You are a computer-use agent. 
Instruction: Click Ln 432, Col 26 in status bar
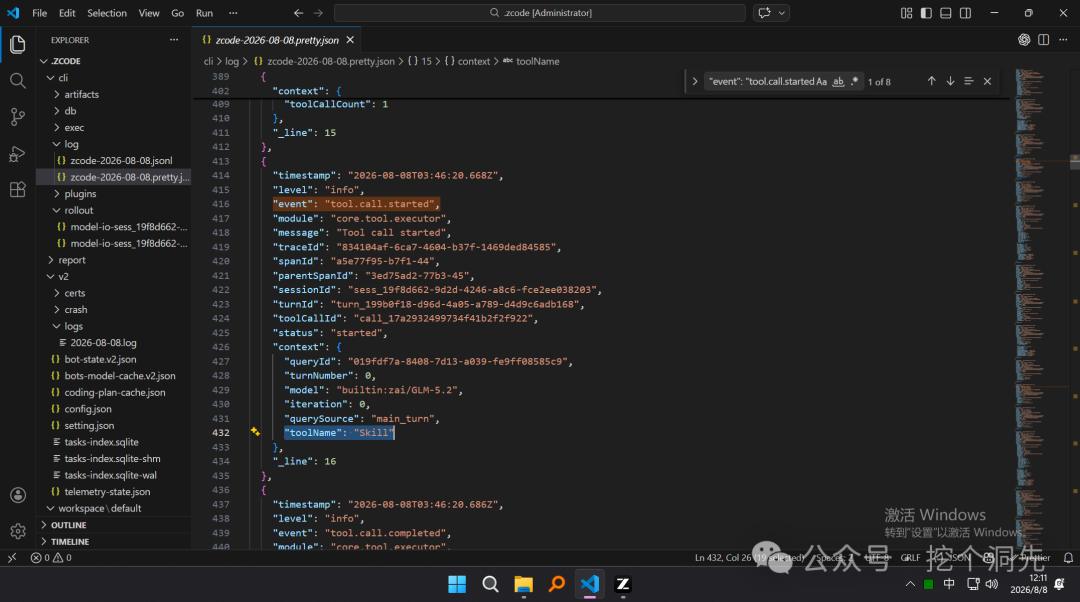749,558
